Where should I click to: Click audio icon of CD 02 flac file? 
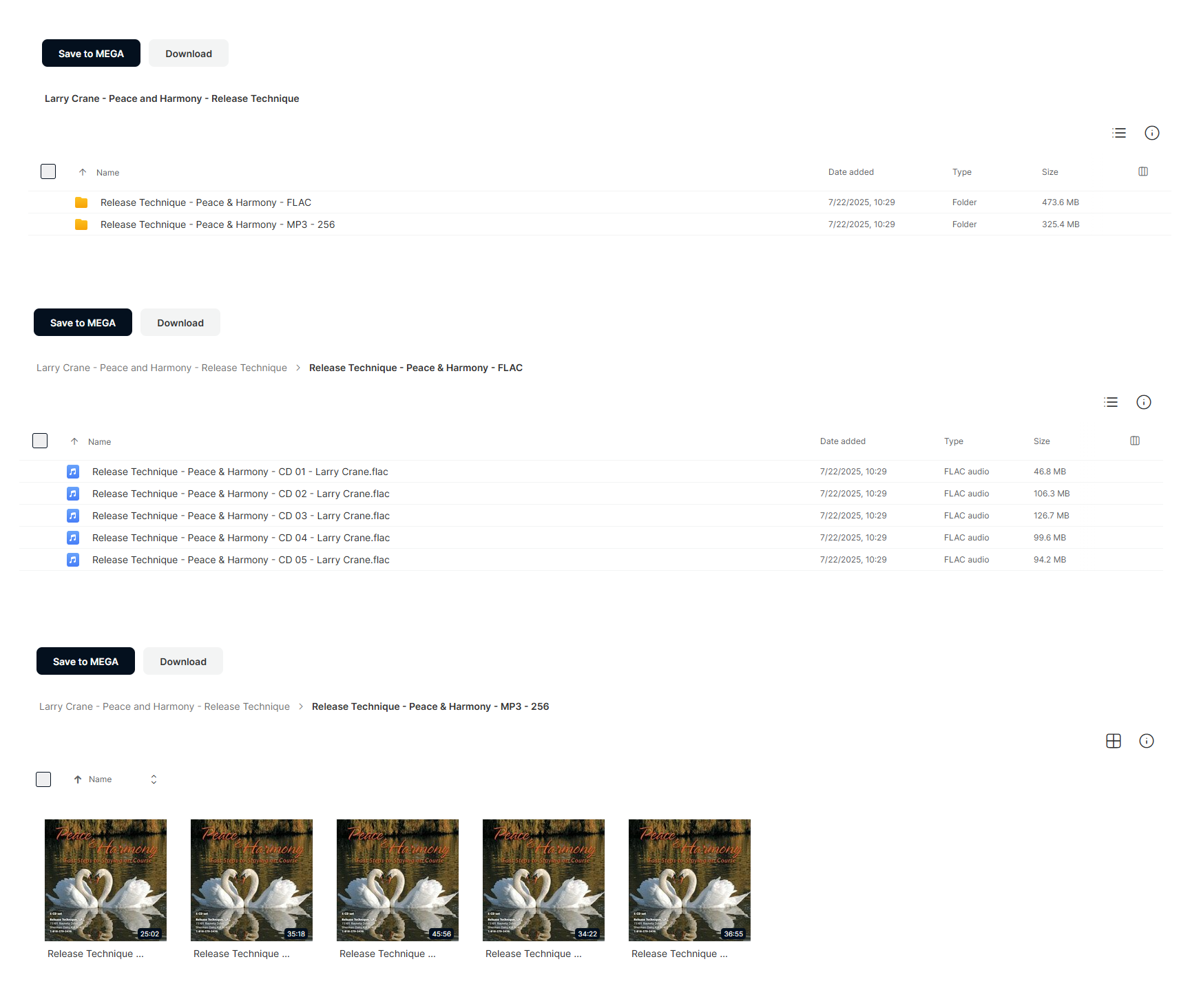click(73, 494)
